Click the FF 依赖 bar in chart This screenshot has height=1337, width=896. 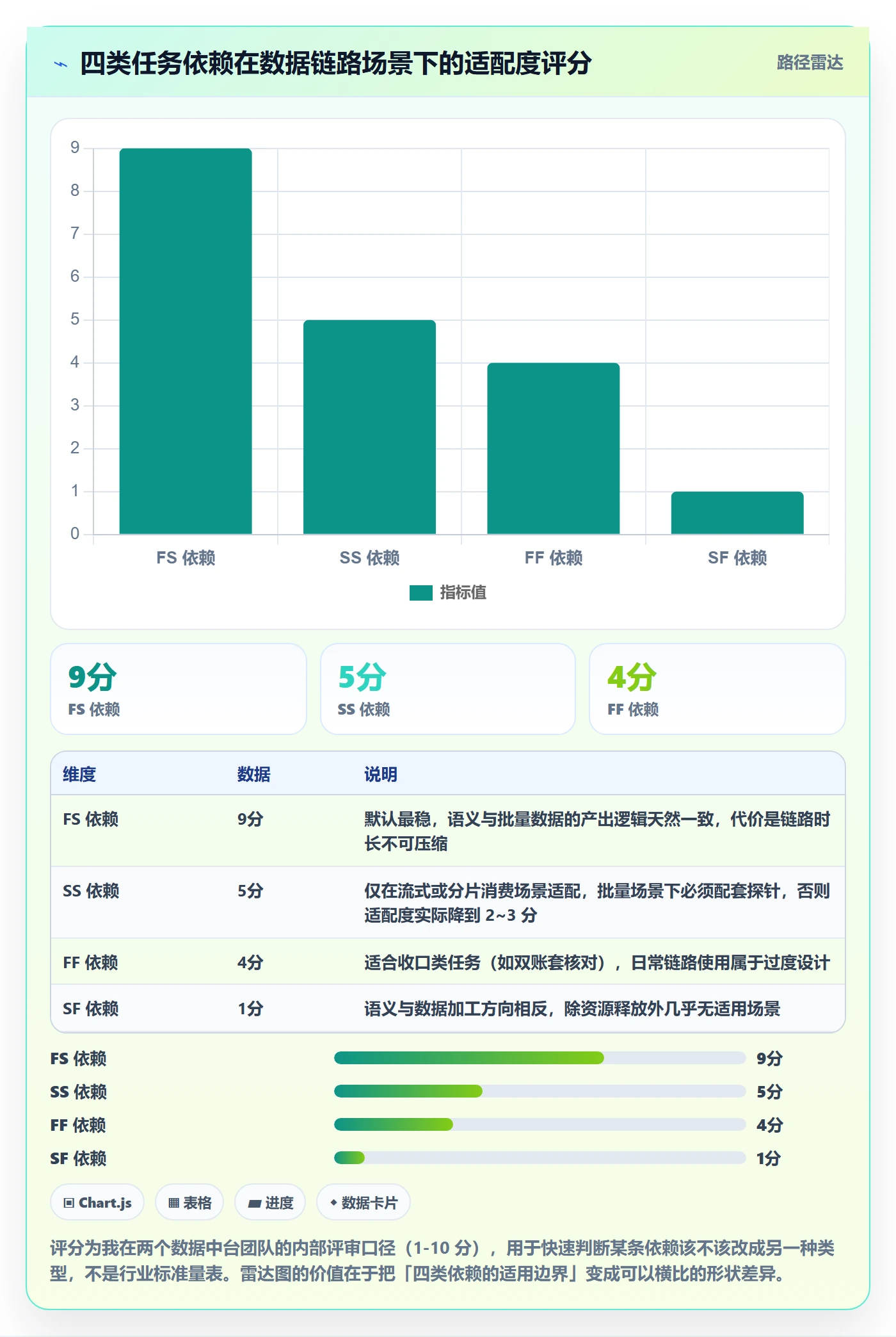pyautogui.click(x=554, y=448)
